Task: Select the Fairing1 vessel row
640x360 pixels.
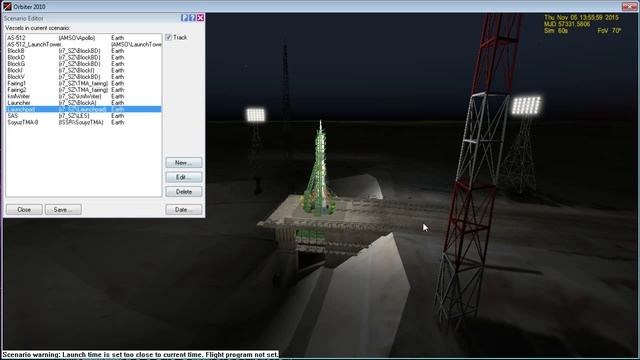Action: tap(84, 83)
